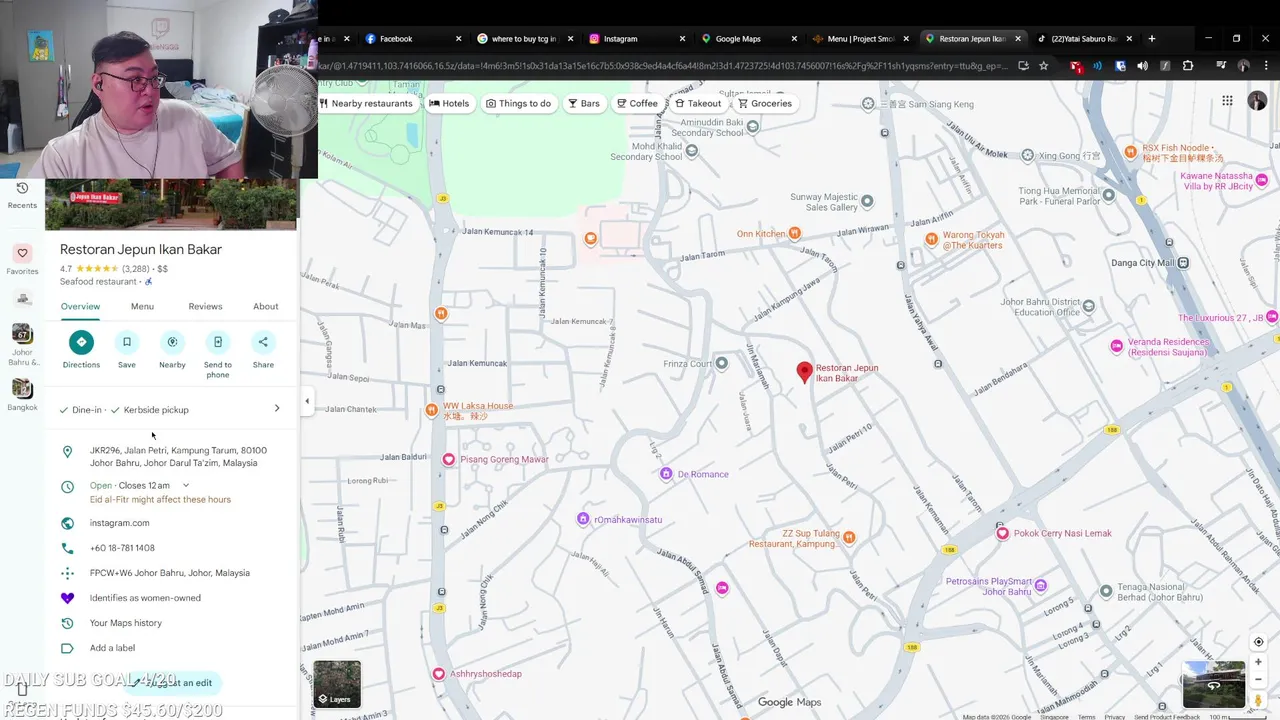Zoom in on the map
The image size is (1280, 720).
[1259, 662]
